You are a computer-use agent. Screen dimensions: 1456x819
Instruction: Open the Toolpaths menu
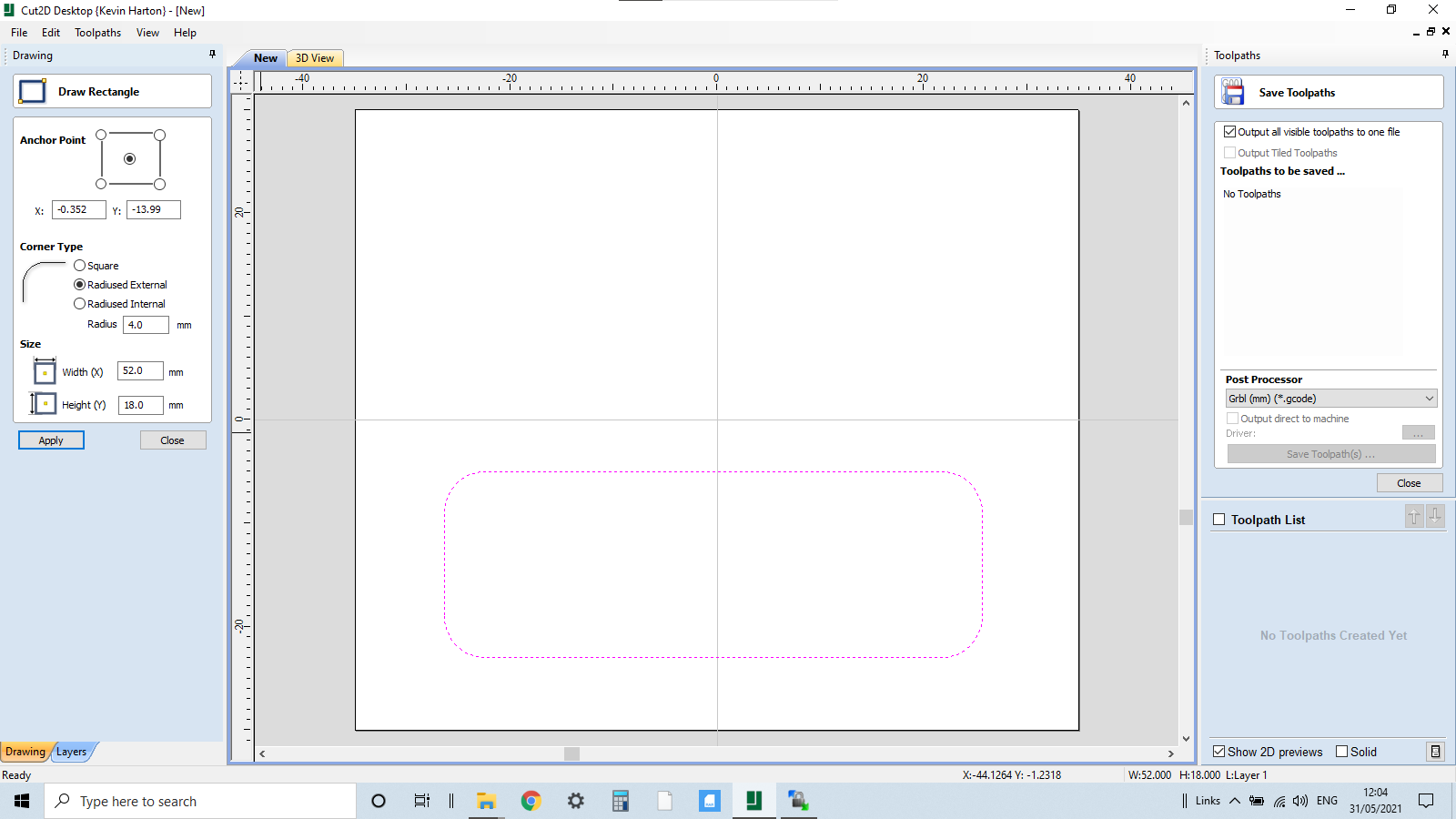[97, 32]
